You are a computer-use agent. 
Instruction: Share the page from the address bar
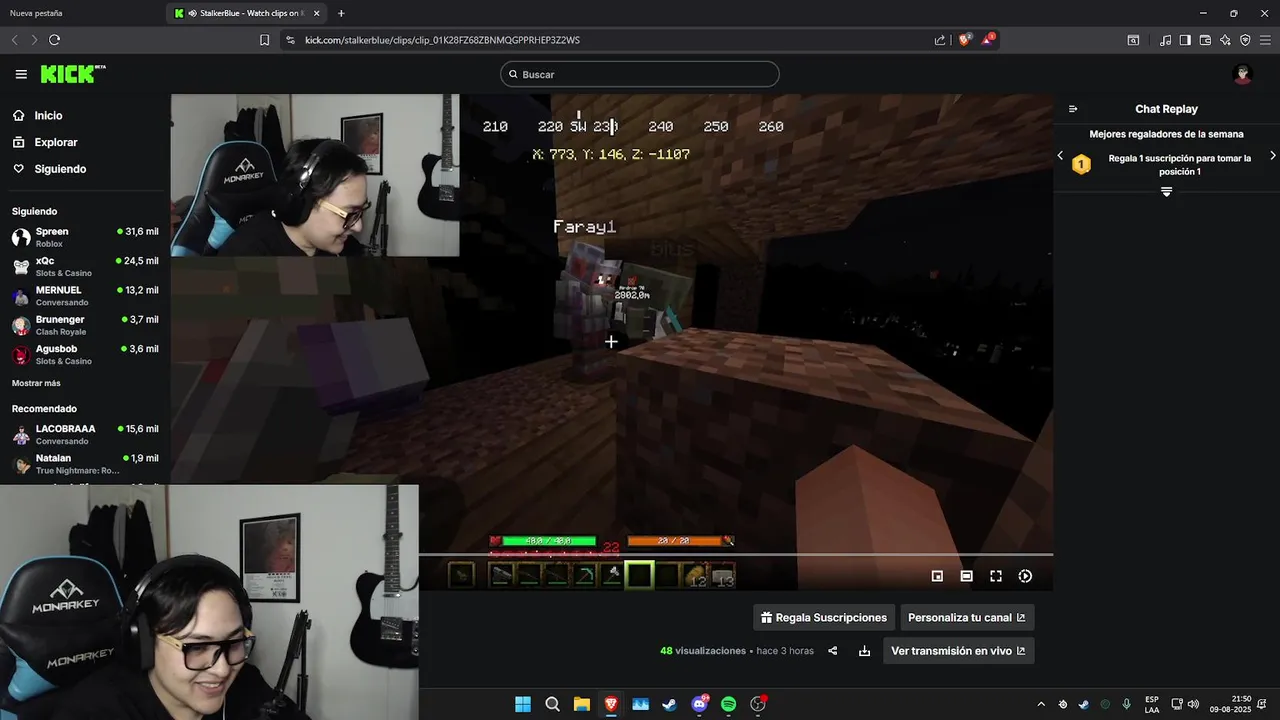(940, 40)
